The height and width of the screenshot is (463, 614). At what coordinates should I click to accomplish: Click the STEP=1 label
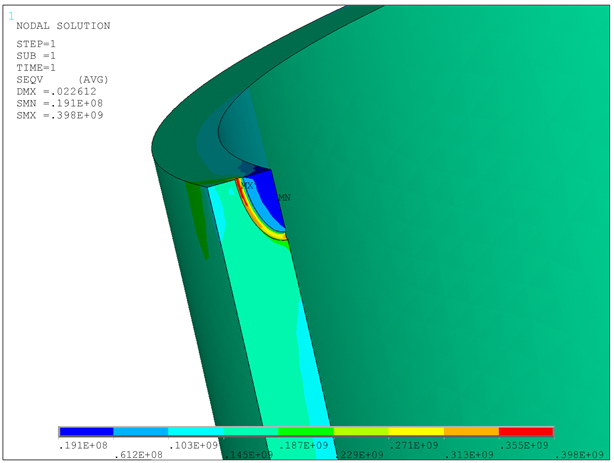pyautogui.click(x=36, y=43)
